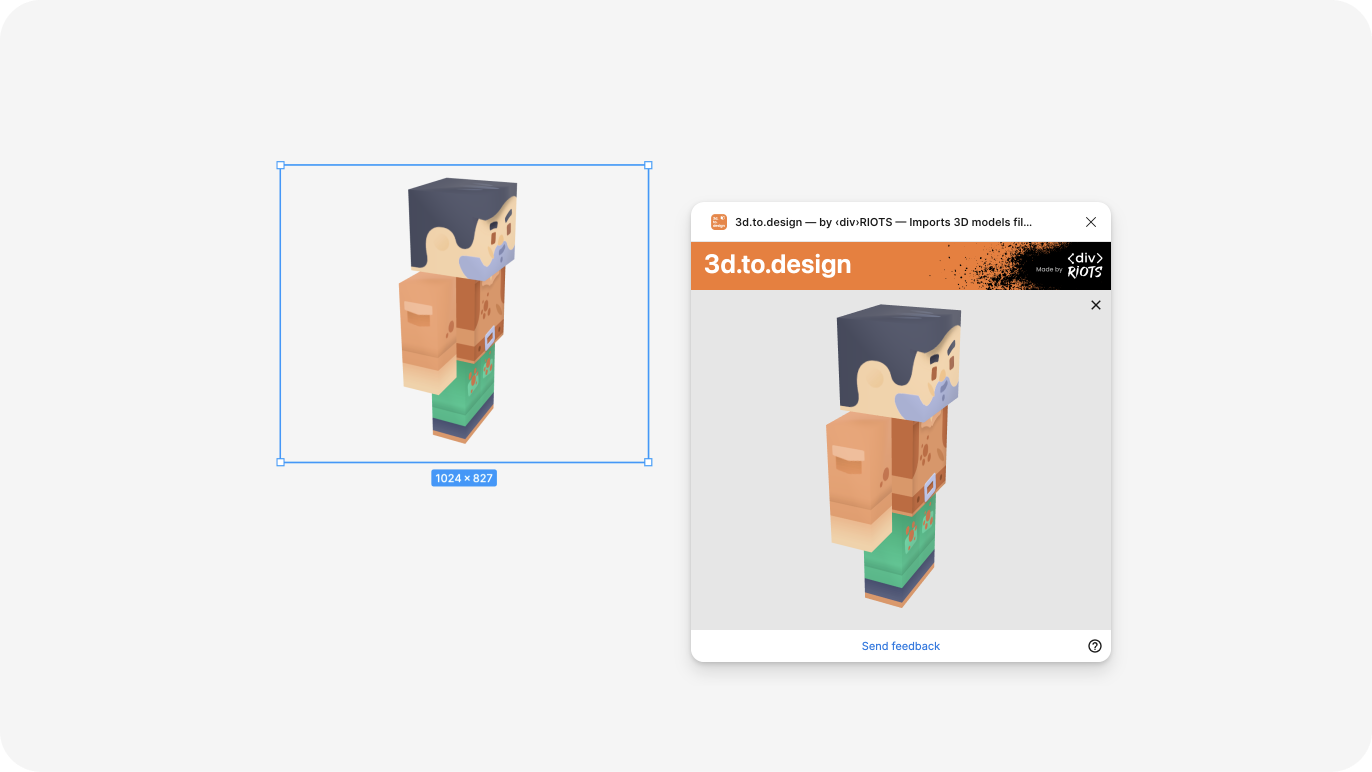The height and width of the screenshot is (772, 1372).
Task: Click the bottom-left selection resize handle
Action: coord(280,462)
